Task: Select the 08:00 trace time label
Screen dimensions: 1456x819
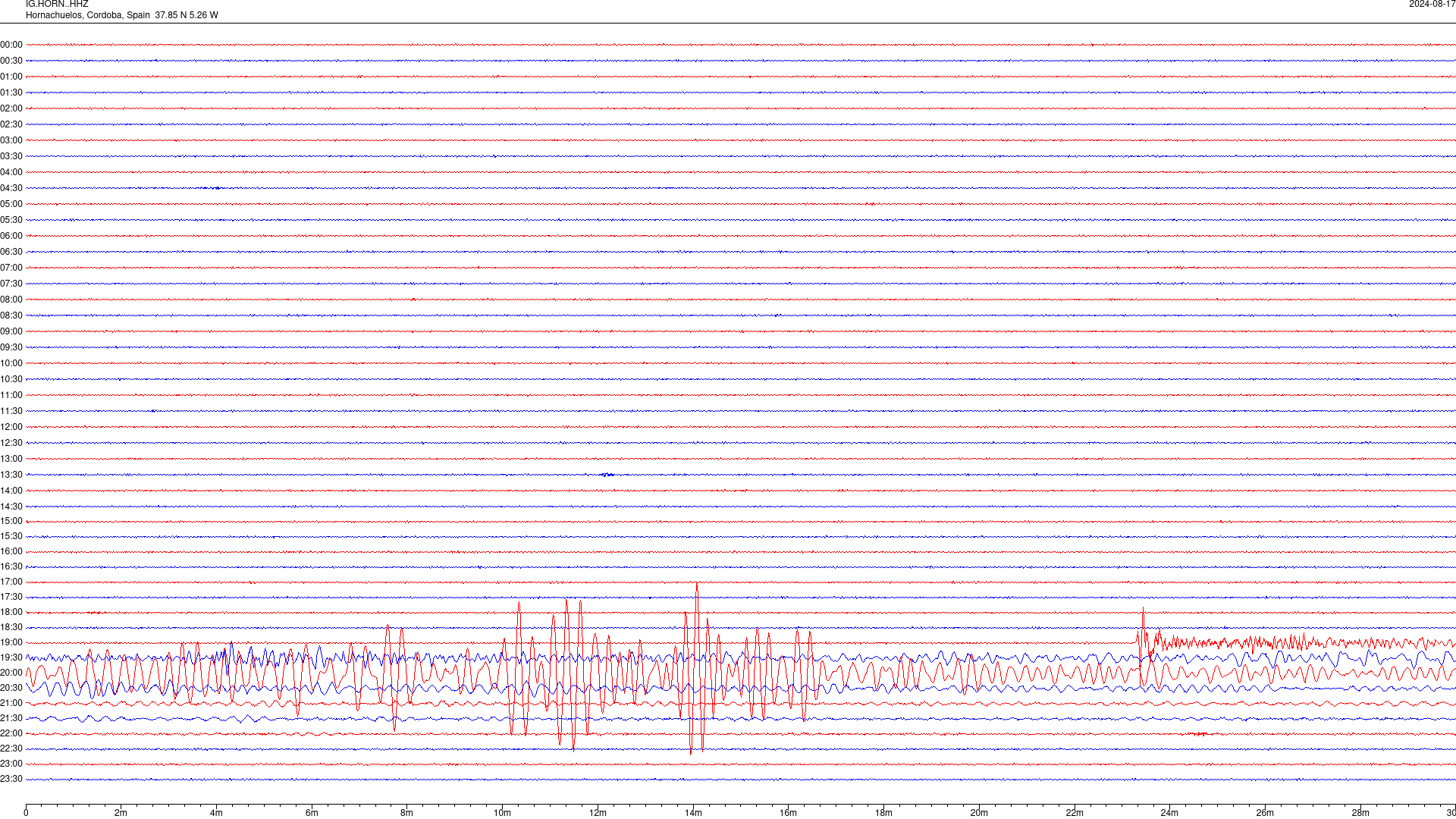Action: coord(11,300)
